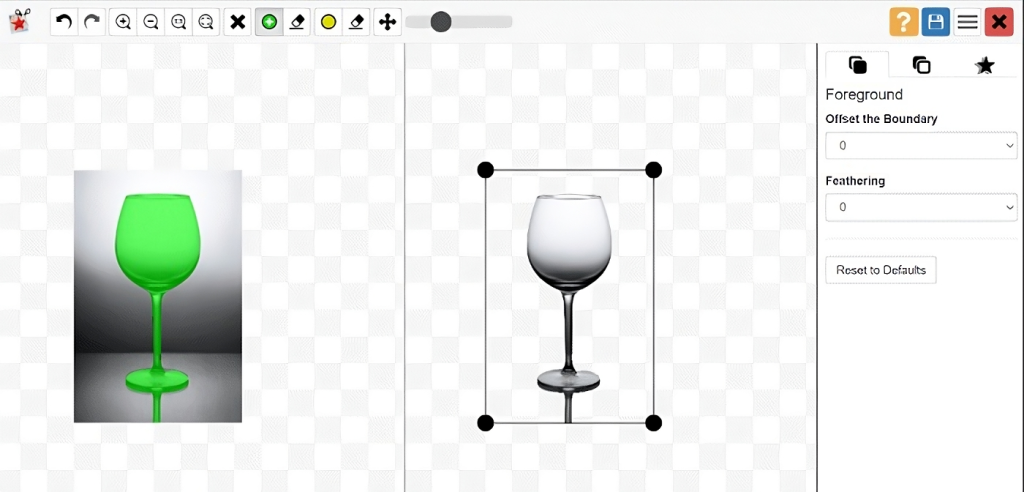Screen dimensions: 1024x492
Task: Open the Feathering dropdown
Action: [x=921, y=207]
